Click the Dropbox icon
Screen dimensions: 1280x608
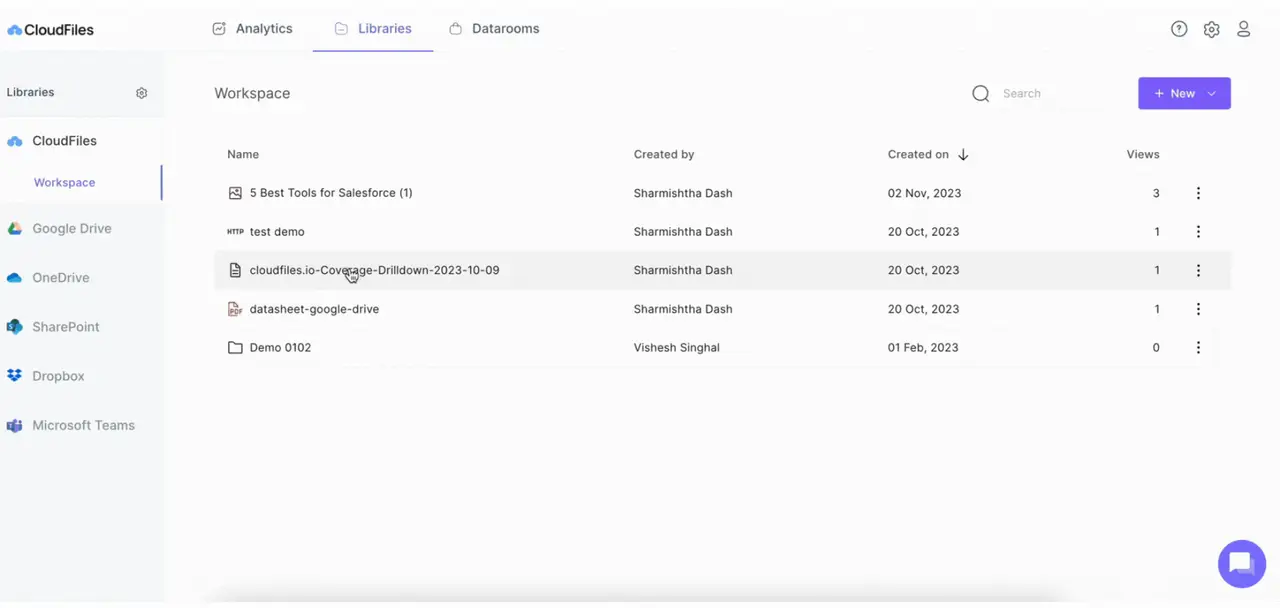pos(14,376)
